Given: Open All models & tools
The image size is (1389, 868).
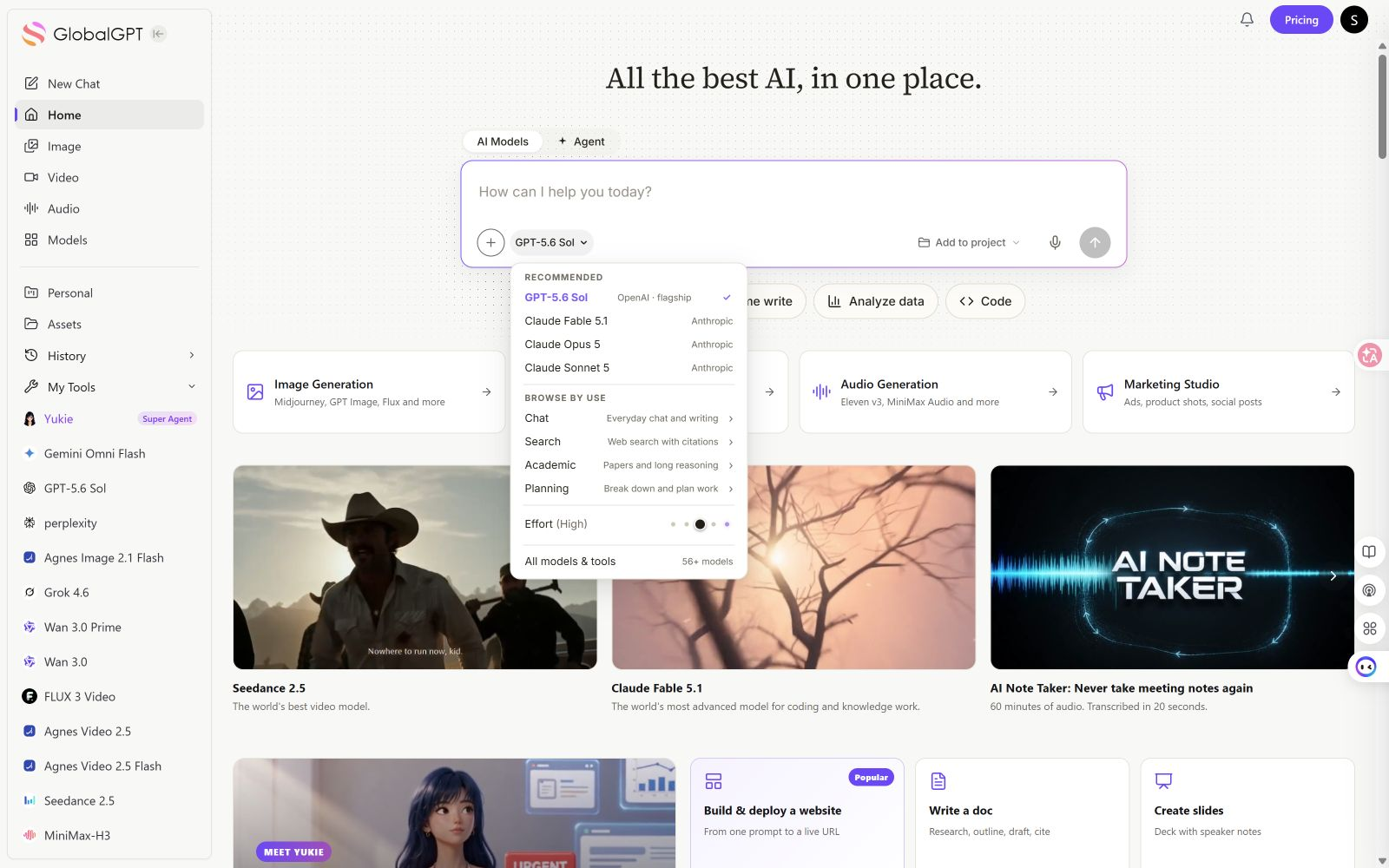Looking at the screenshot, I should click(629, 561).
